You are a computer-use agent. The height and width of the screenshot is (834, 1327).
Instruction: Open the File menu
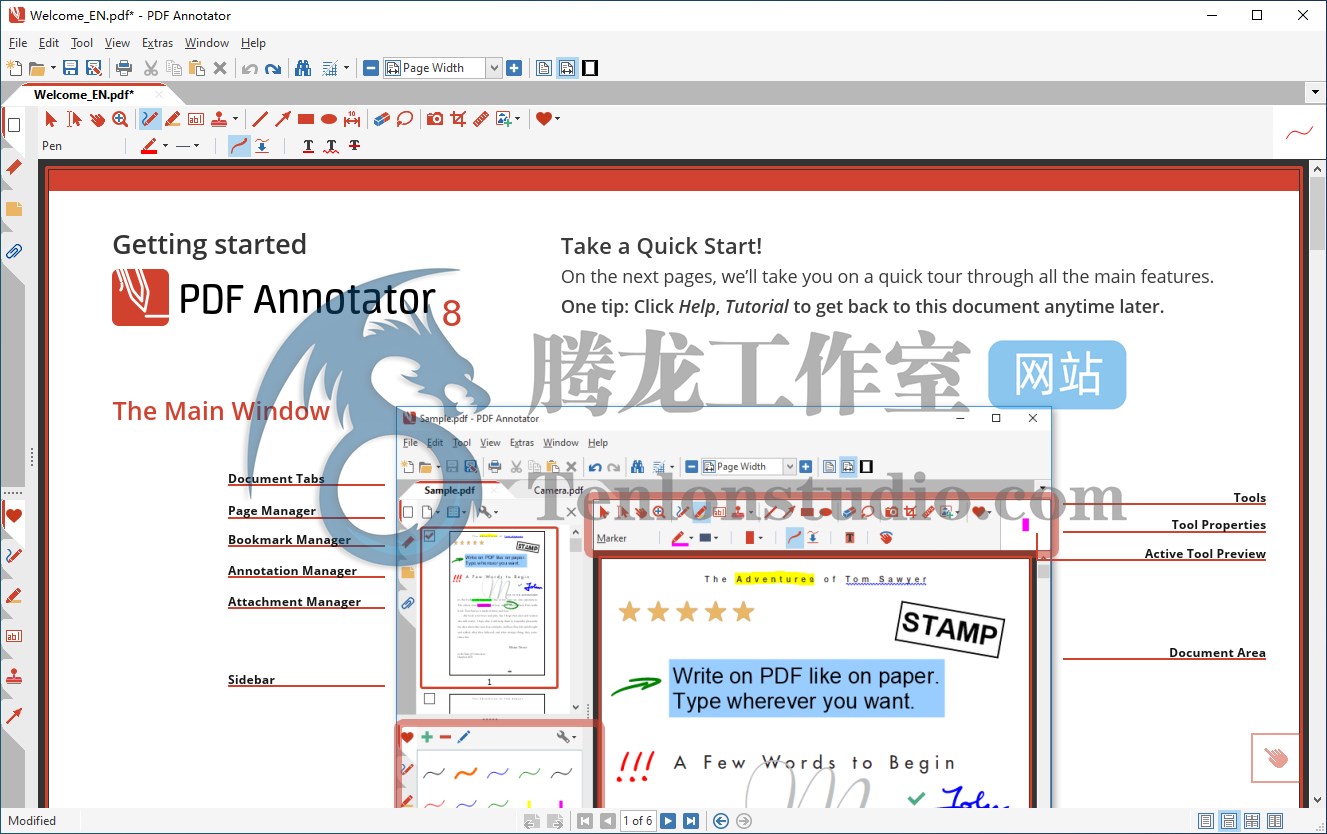[18, 43]
